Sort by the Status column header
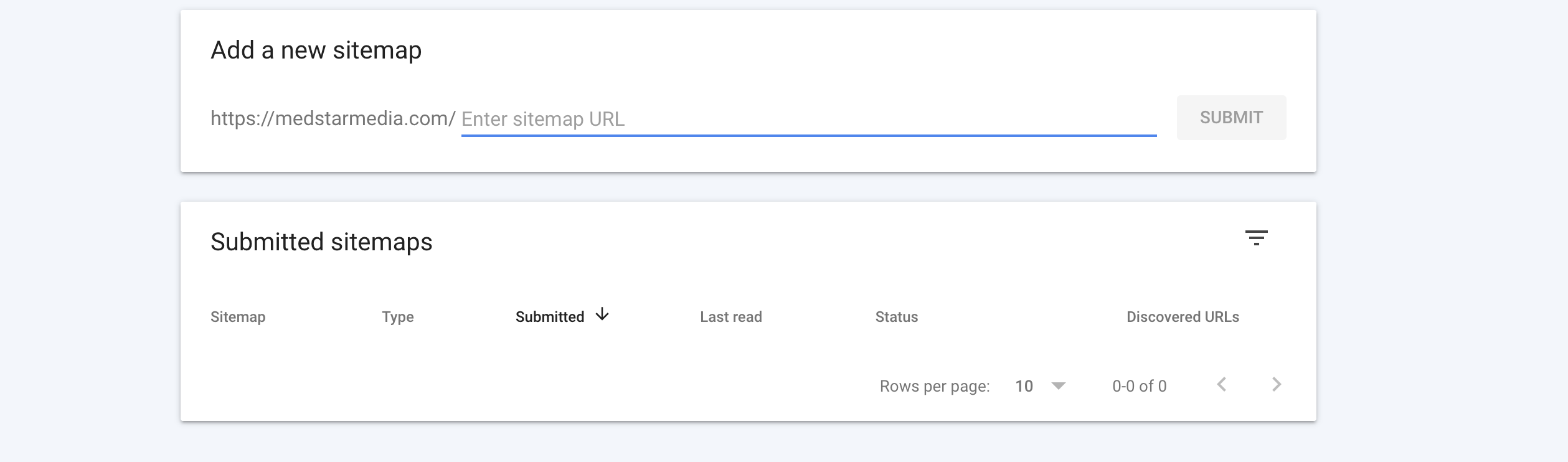1568x462 pixels. [897, 317]
